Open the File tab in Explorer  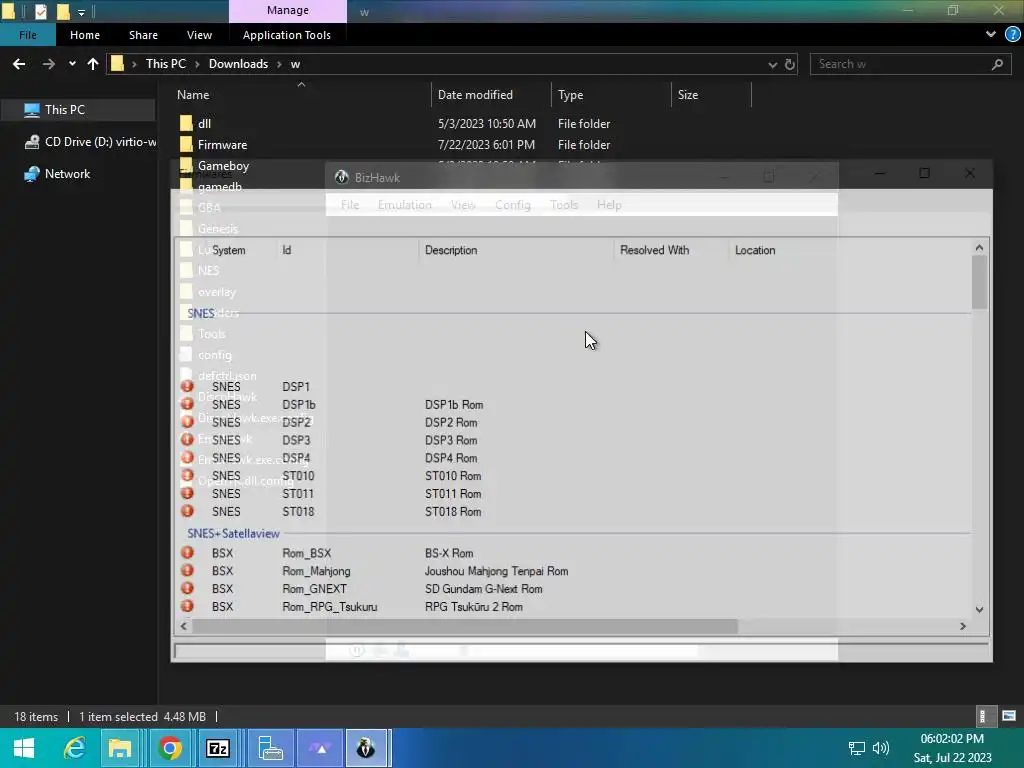click(x=27, y=35)
